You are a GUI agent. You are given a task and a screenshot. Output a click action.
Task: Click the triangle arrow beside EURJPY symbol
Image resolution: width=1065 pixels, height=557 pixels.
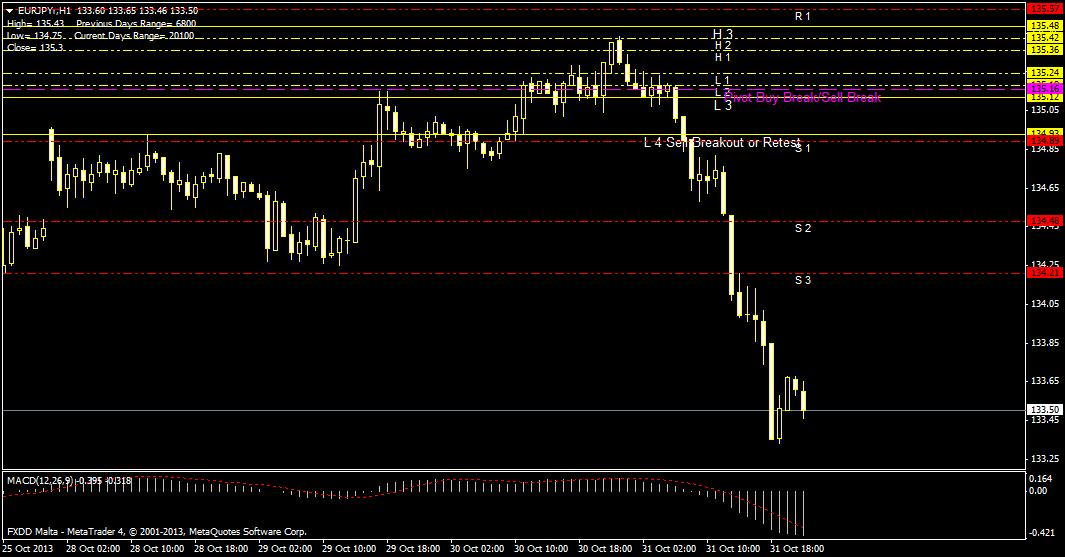[11, 10]
